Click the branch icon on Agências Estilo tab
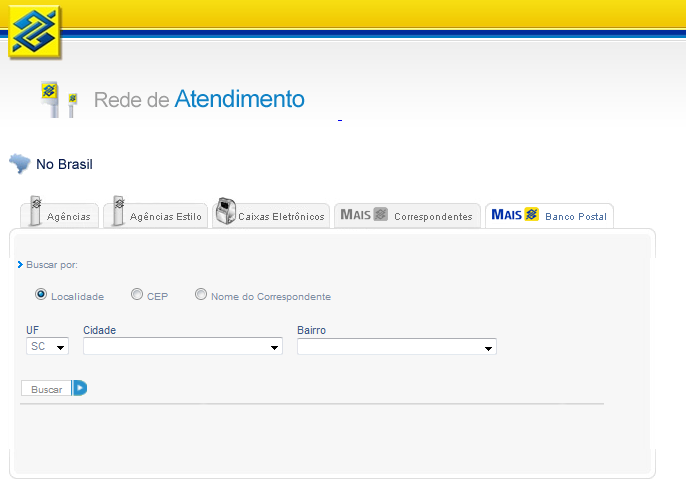Image resolution: width=686 pixels, height=499 pixels. pos(119,213)
